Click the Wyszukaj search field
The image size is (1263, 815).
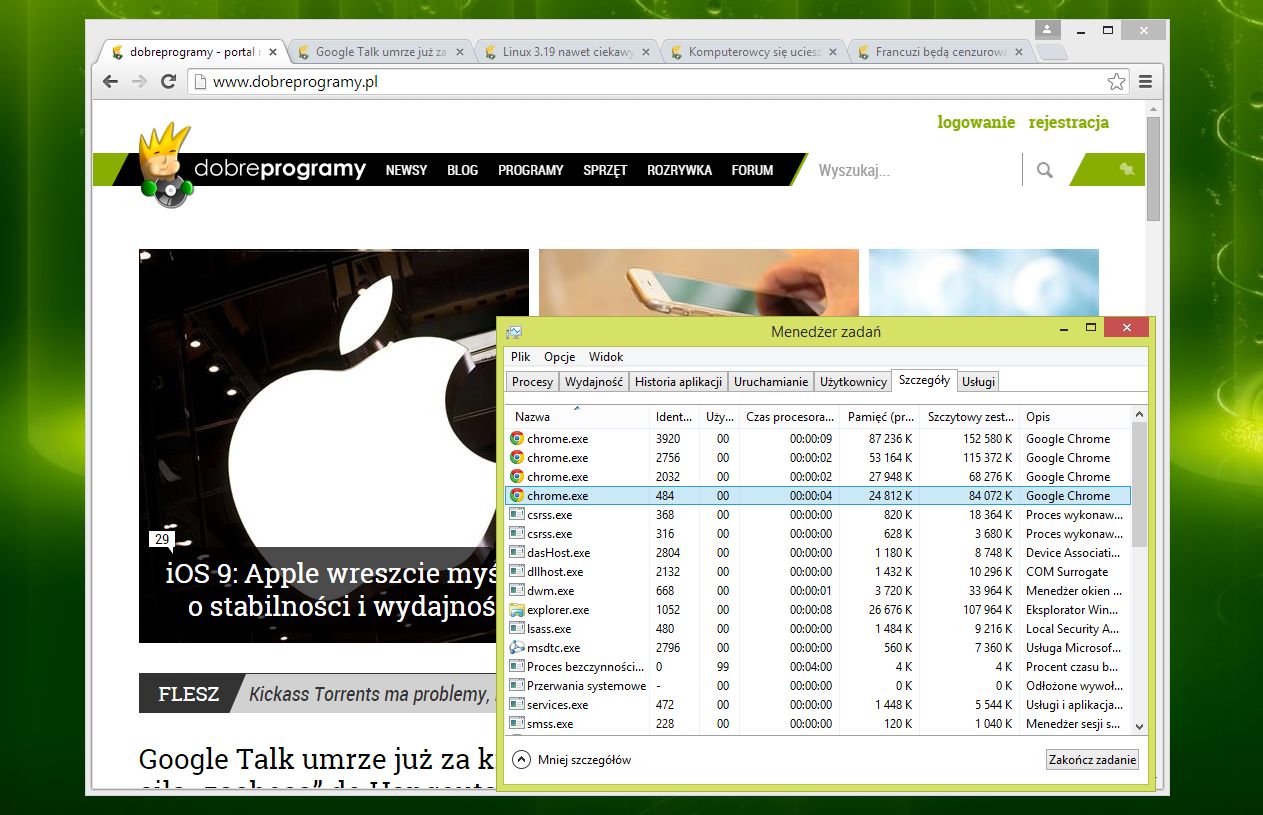[x=915, y=170]
